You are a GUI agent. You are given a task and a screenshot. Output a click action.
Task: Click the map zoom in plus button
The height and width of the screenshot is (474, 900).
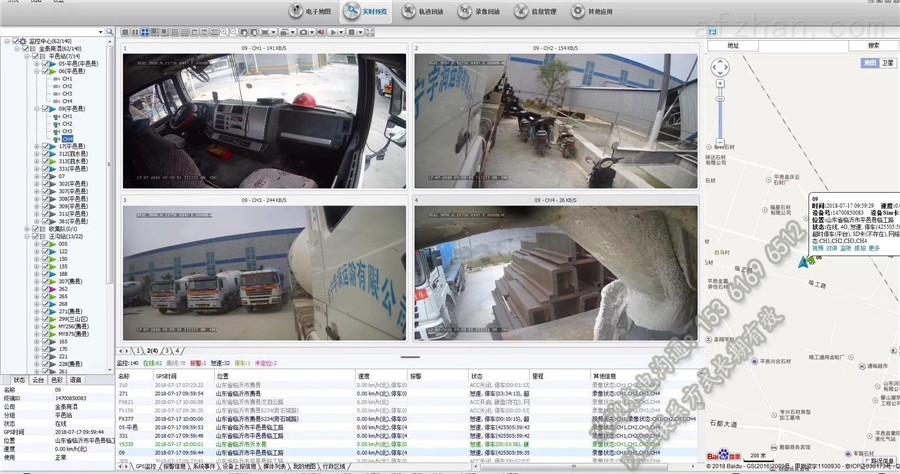point(720,84)
